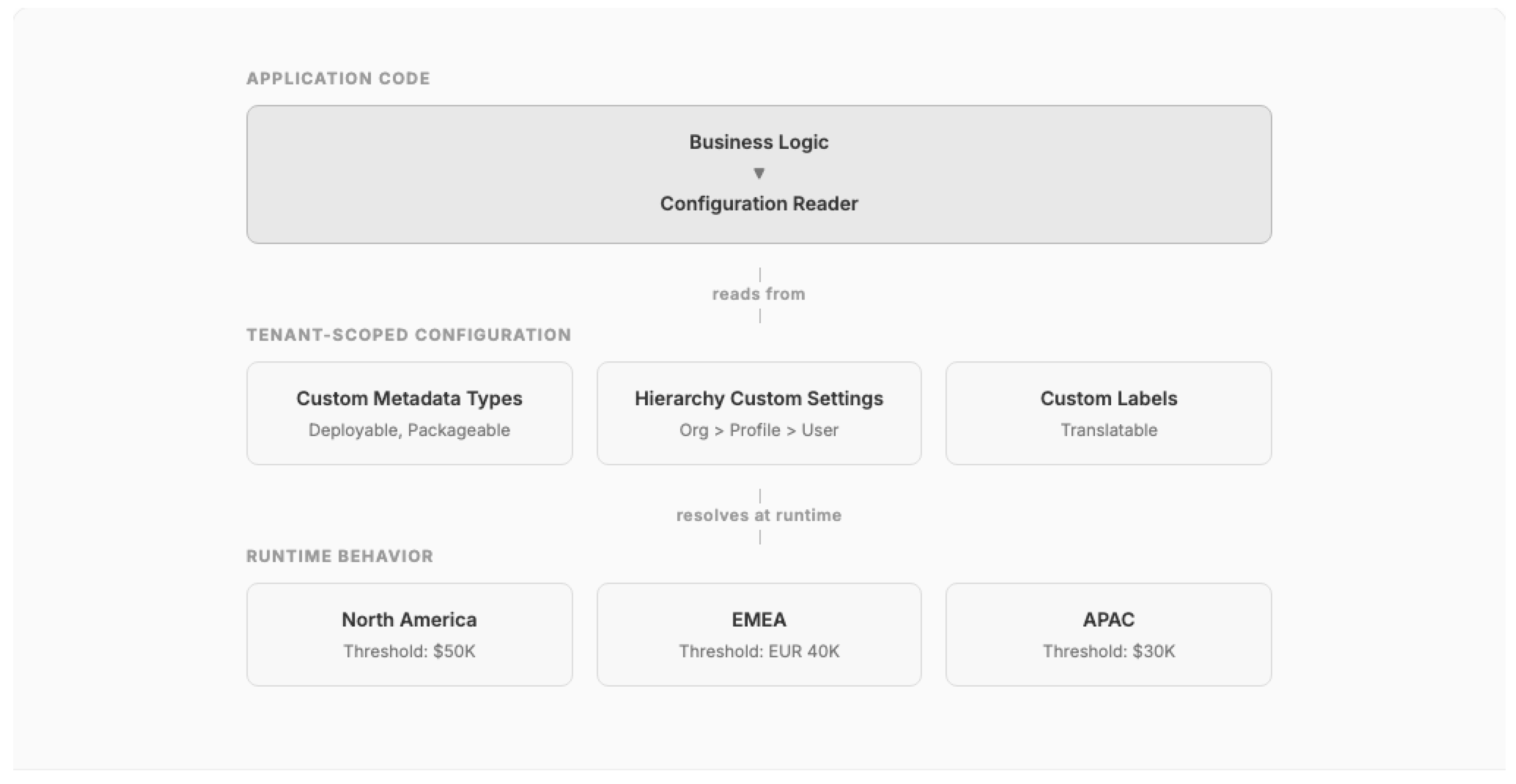Image resolution: width=1516 pixels, height=784 pixels.
Task: Choose the EMEA card title
Action: (758, 620)
